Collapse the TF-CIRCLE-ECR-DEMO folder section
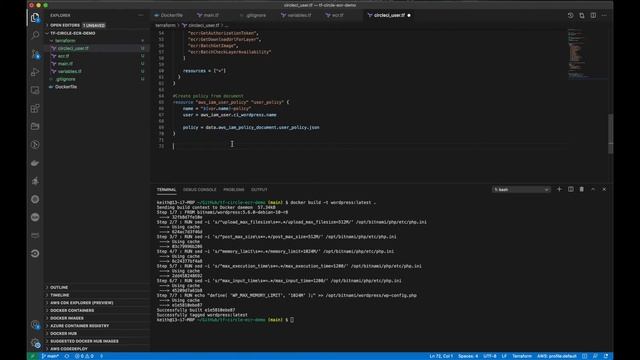 (97, 33)
